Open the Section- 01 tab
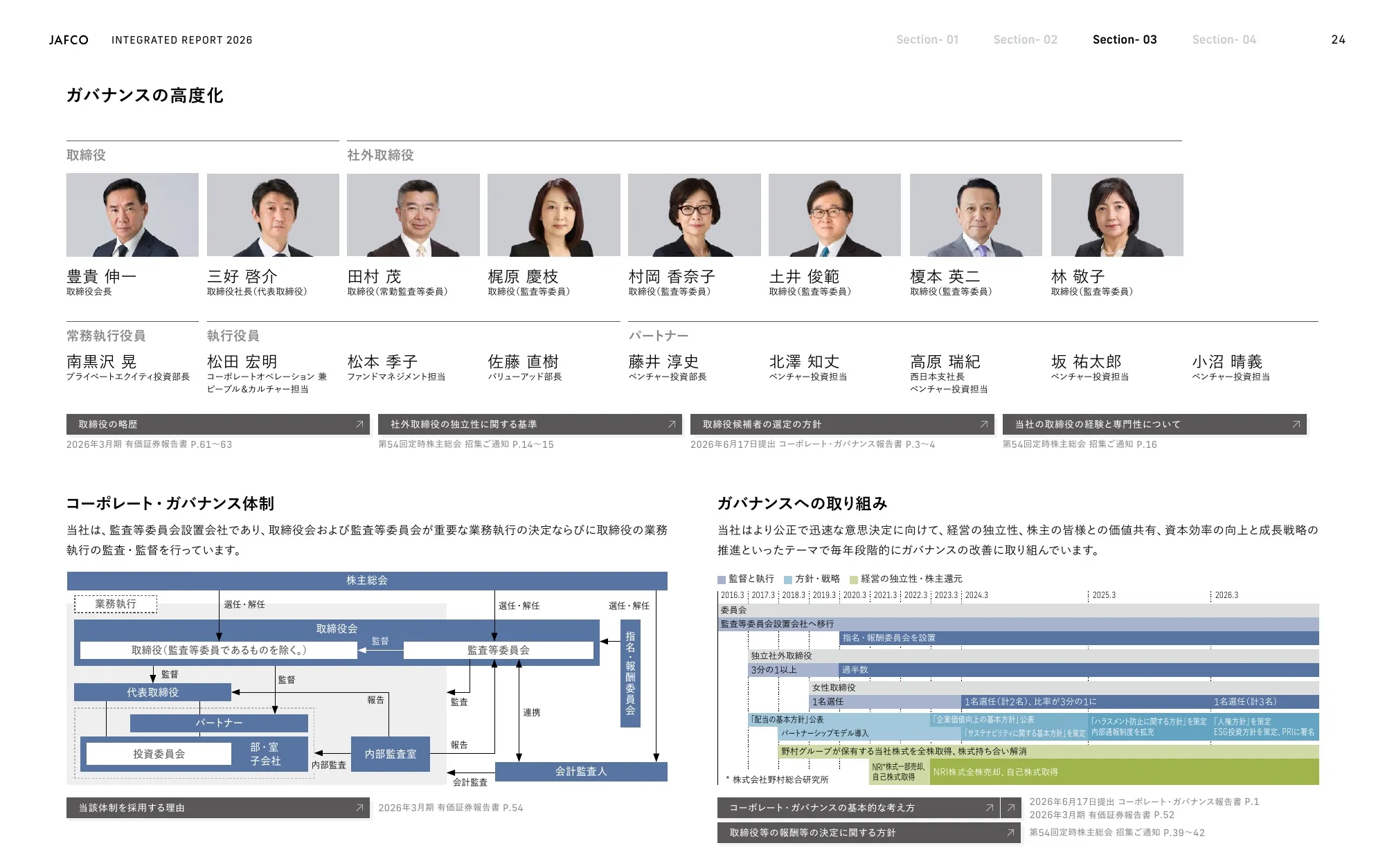Image resolution: width=1385 pixels, height=868 pixels. [x=927, y=39]
